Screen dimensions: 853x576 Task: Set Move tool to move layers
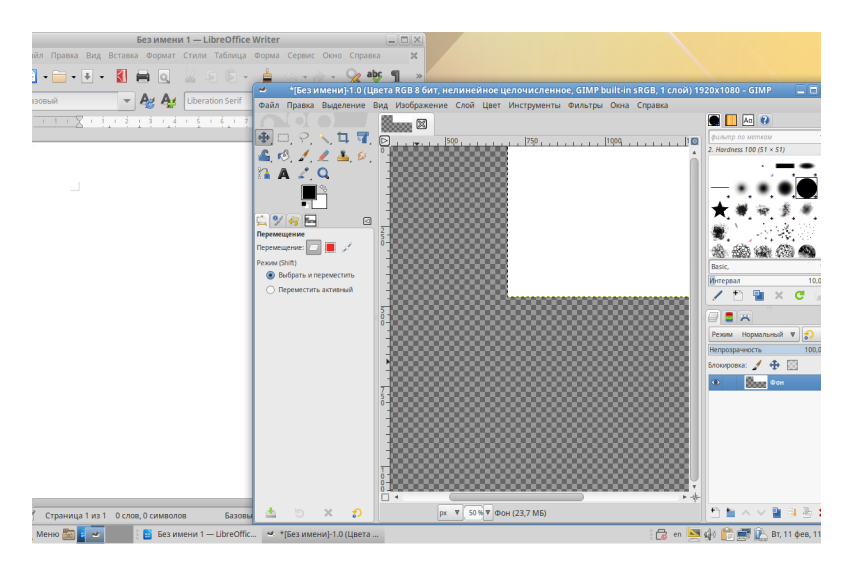coord(313,247)
